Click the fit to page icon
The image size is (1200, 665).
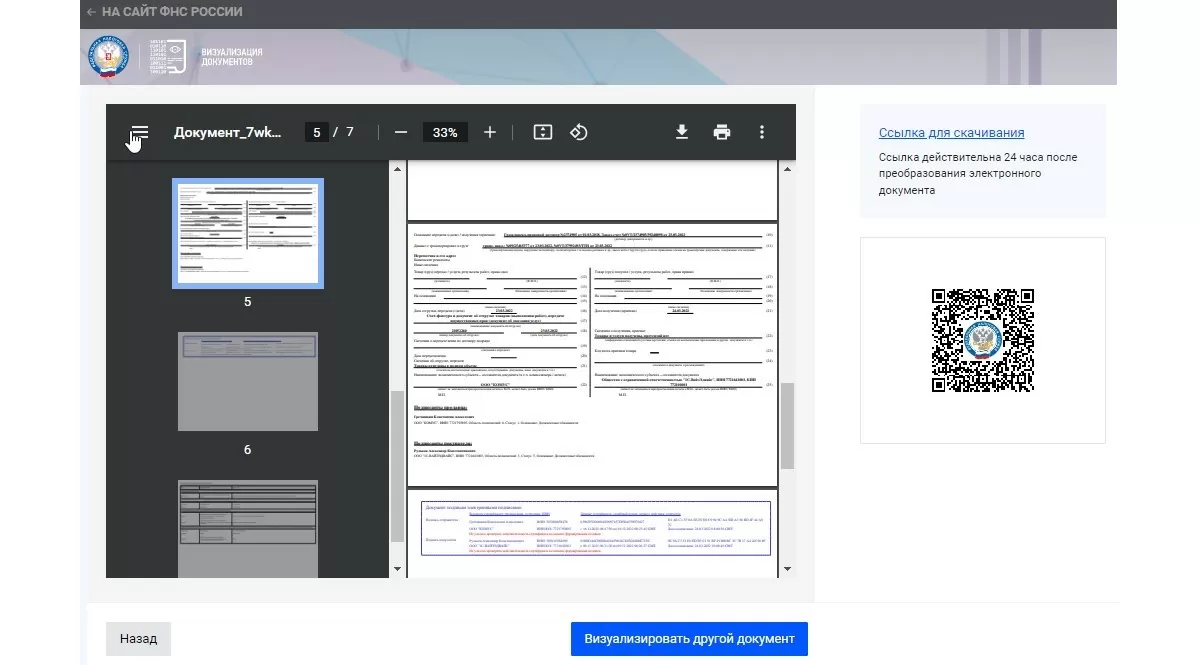(543, 132)
